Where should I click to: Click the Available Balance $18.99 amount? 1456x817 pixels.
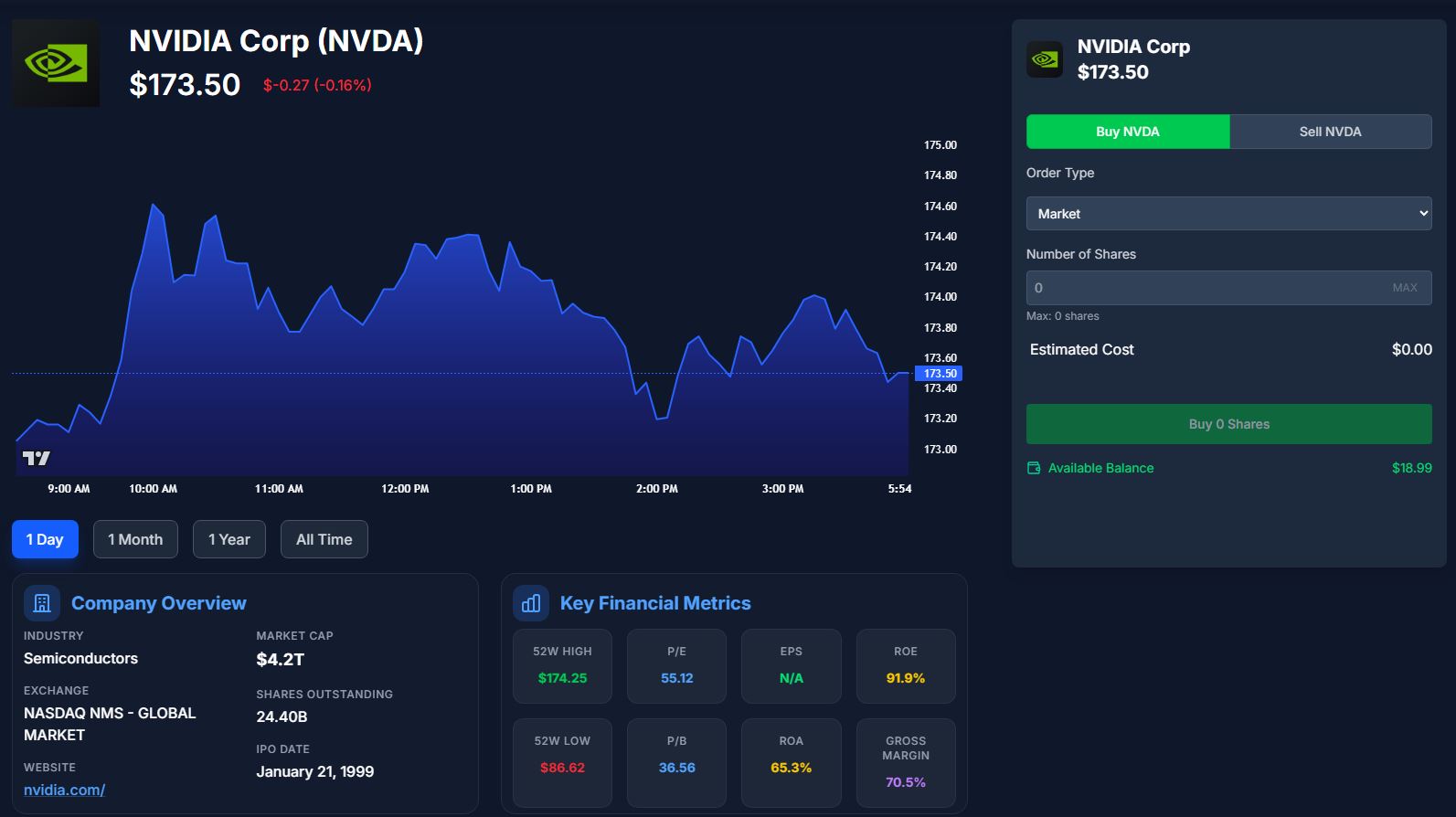click(x=1412, y=468)
